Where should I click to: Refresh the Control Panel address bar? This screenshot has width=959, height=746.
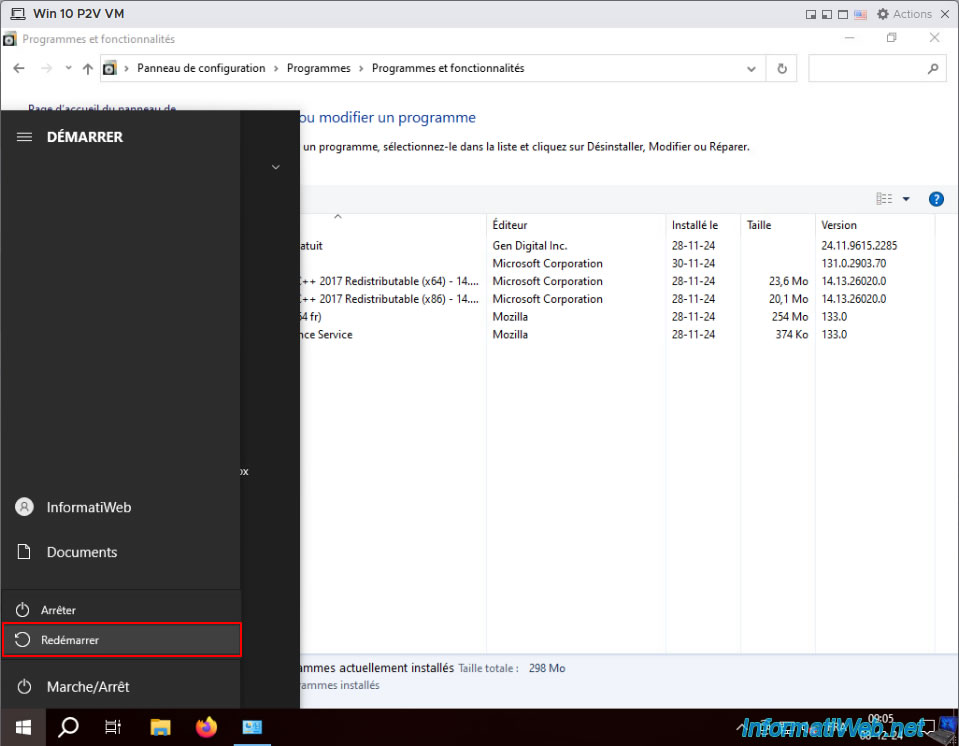[782, 68]
